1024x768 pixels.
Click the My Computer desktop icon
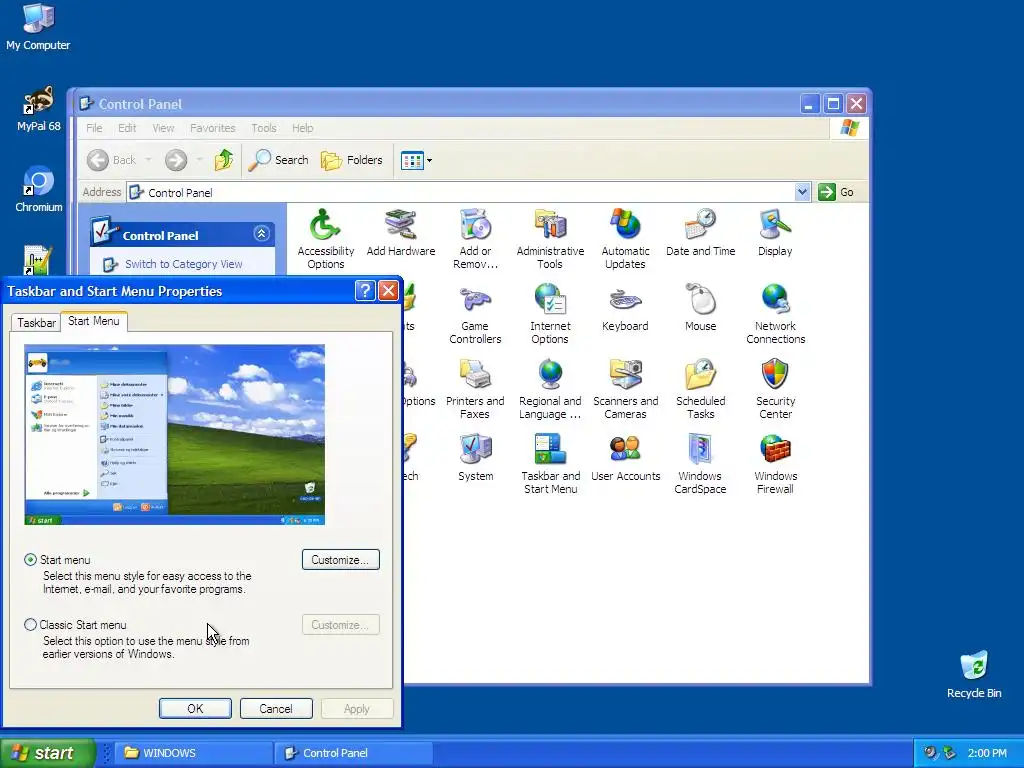point(38,27)
